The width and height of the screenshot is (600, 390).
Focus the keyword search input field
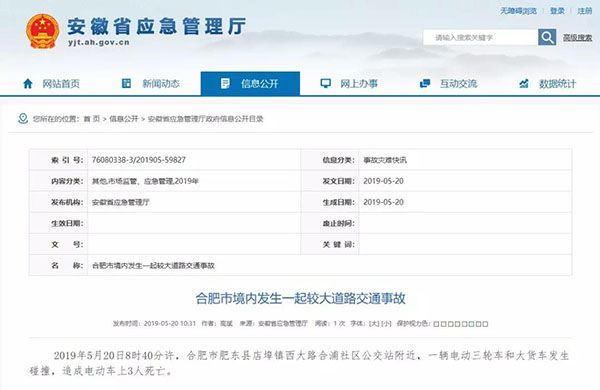point(481,37)
